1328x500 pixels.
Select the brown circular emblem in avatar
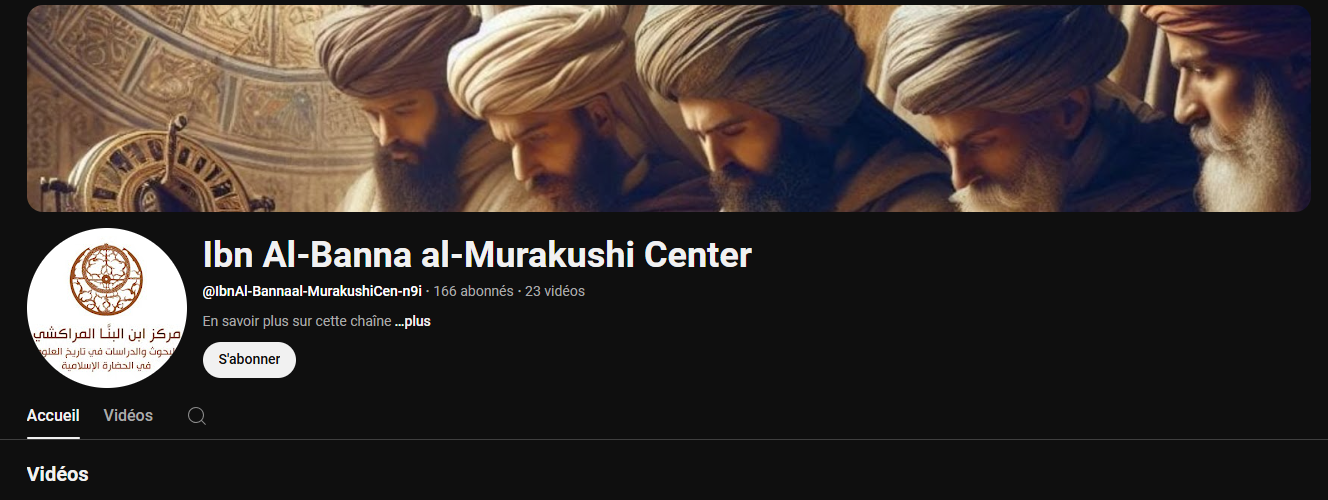106,279
